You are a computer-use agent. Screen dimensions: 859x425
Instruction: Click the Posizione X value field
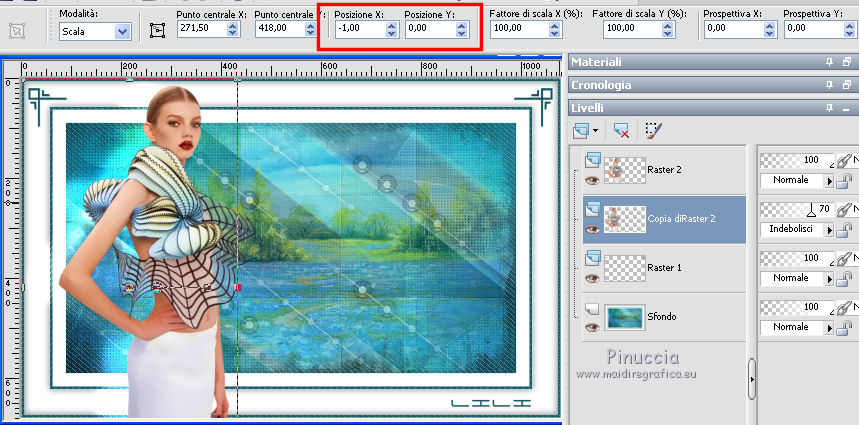(359, 29)
